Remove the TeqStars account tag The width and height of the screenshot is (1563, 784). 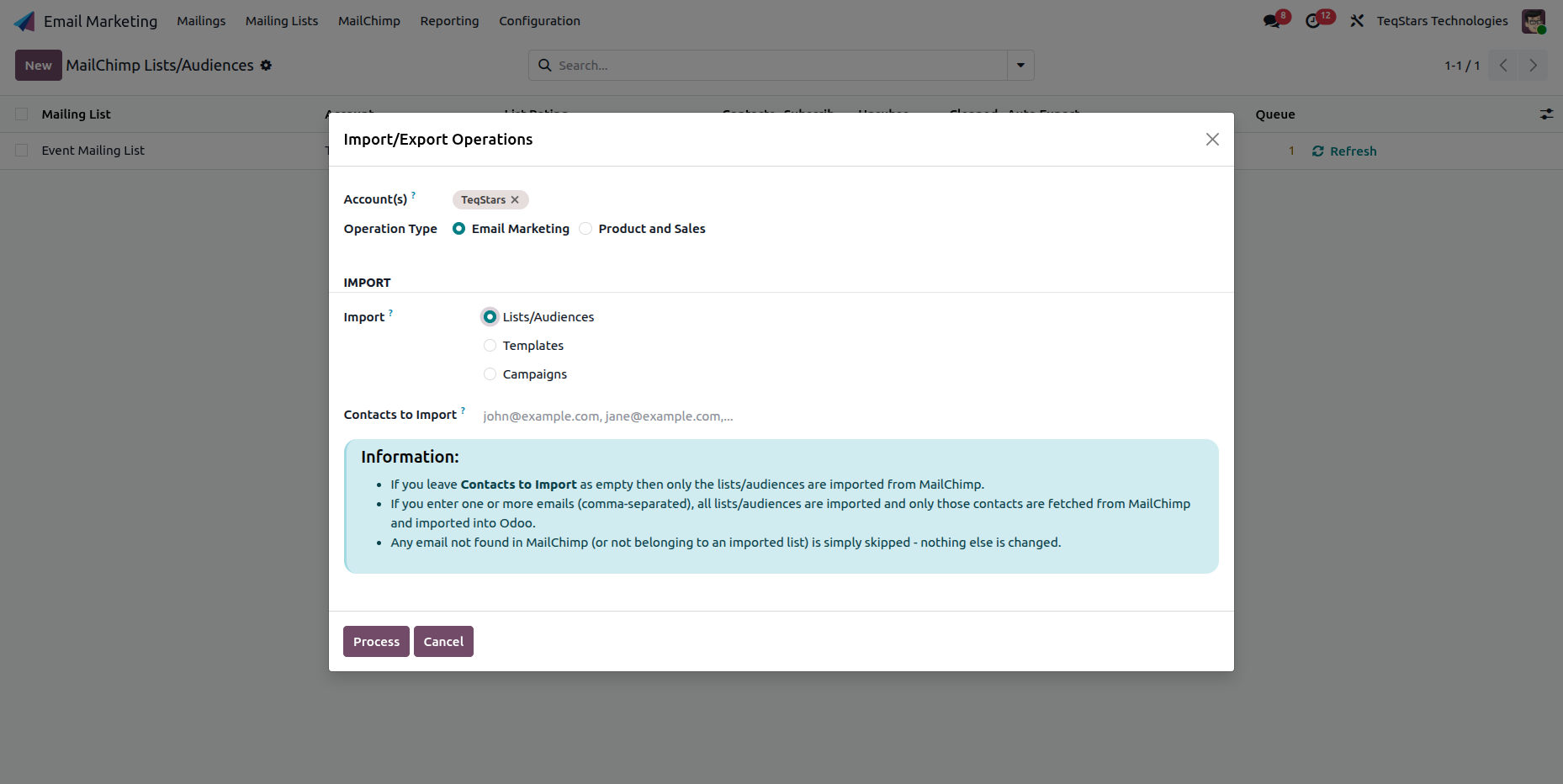click(x=515, y=200)
